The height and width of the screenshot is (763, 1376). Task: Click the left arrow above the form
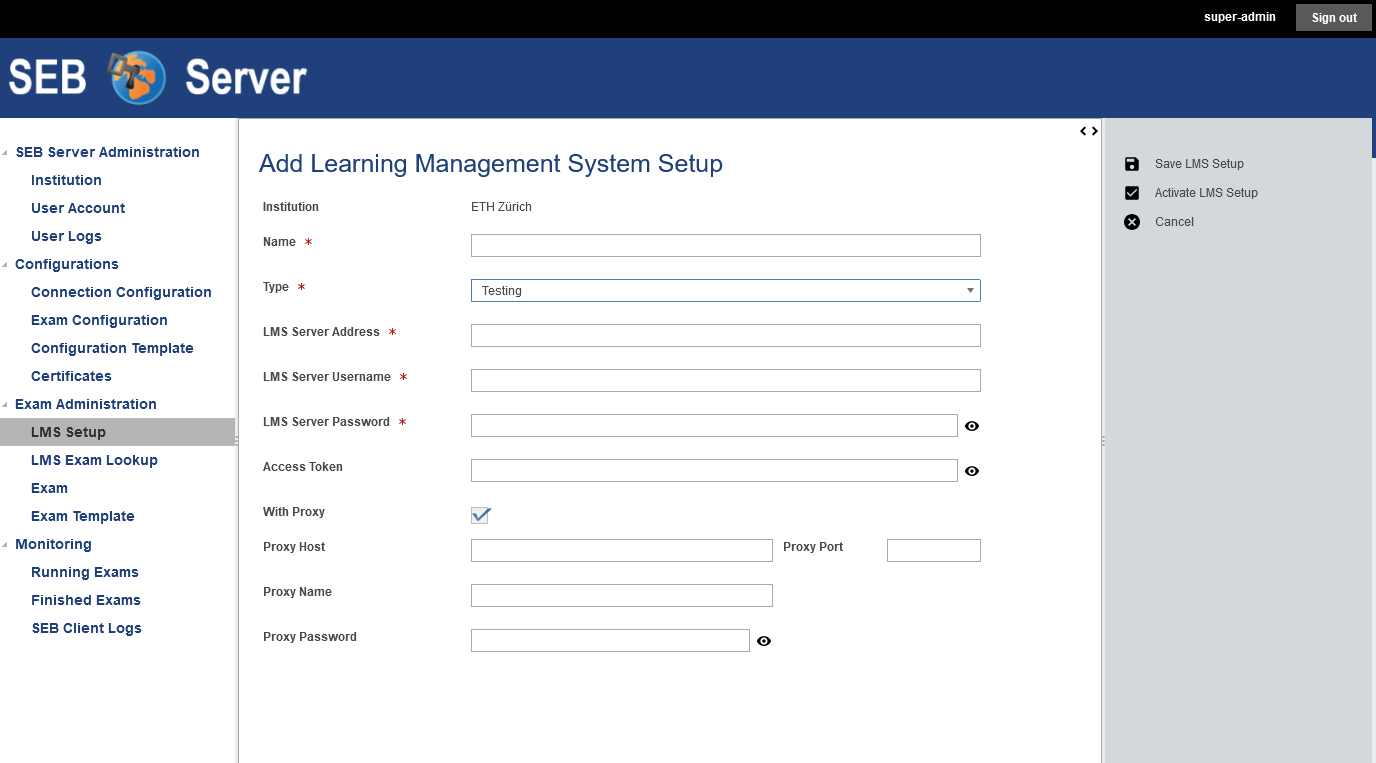1083,131
